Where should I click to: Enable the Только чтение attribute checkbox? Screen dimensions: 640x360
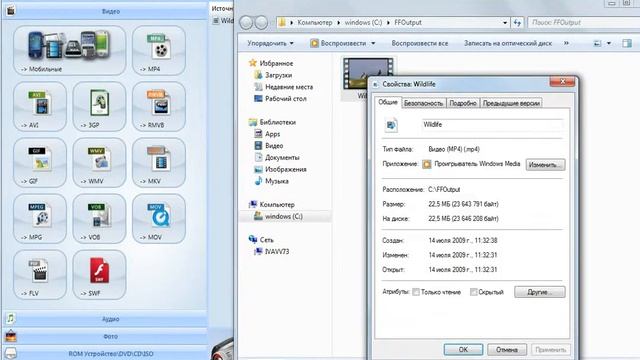[x=416, y=292]
